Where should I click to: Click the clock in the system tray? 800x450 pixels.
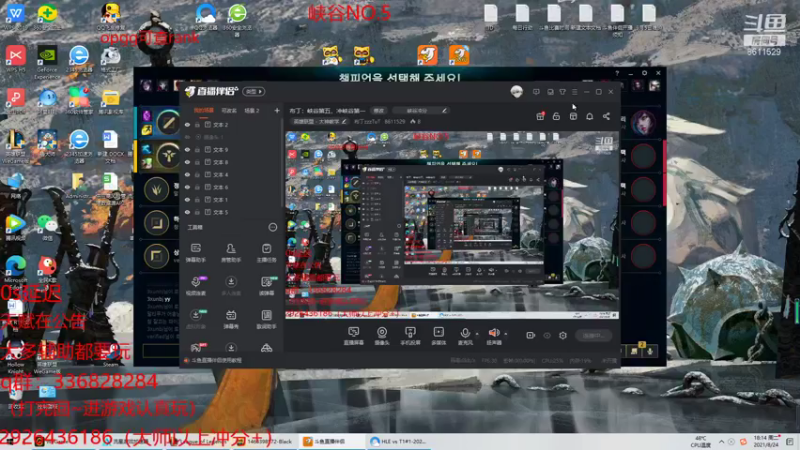[767, 442]
